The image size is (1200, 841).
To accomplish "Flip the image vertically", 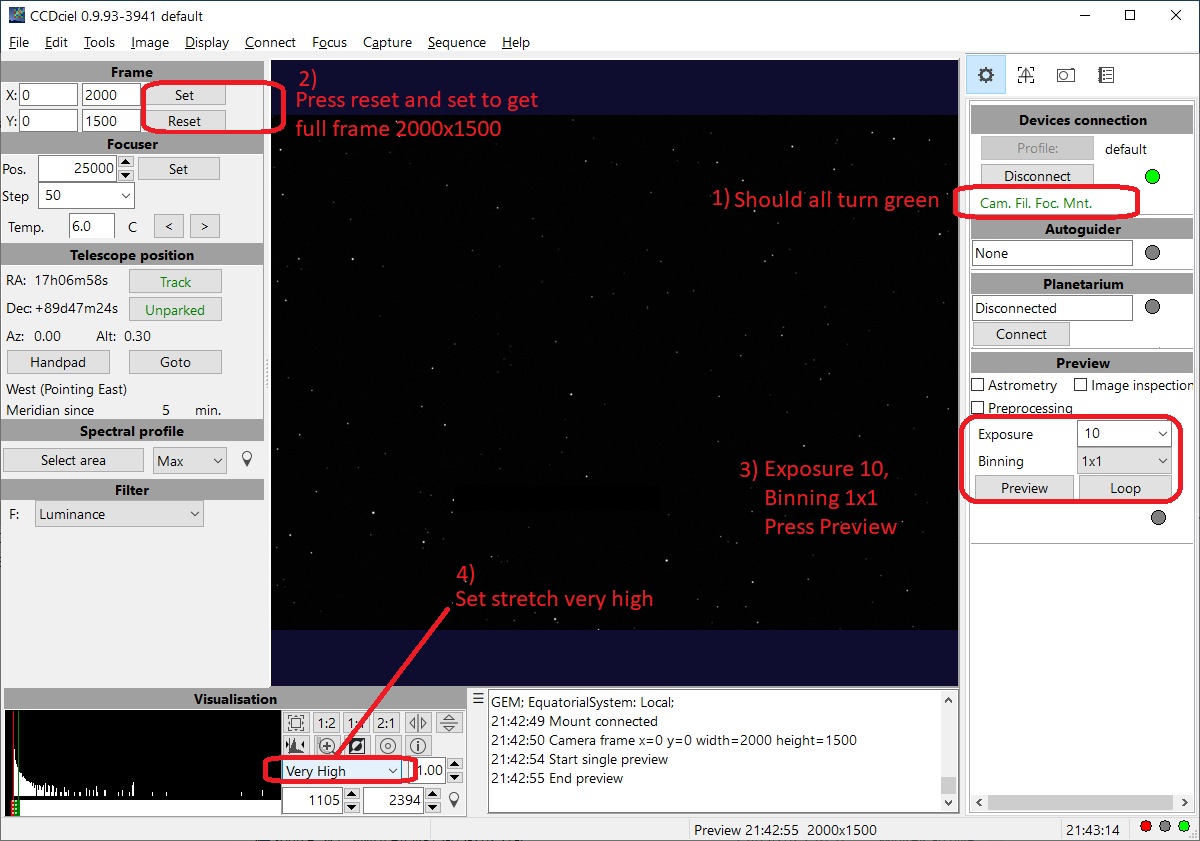I will click(449, 723).
